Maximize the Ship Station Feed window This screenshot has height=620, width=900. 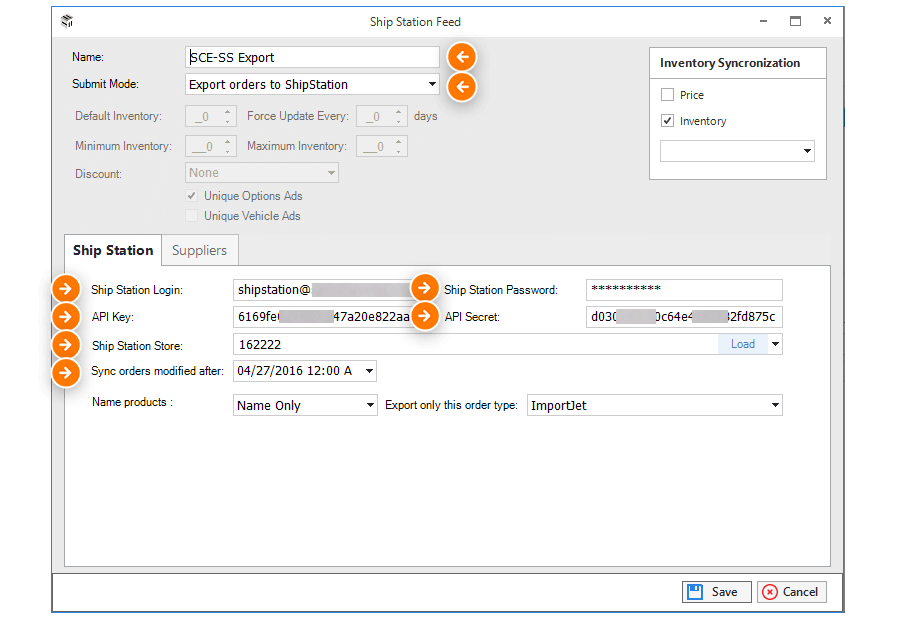click(x=795, y=21)
